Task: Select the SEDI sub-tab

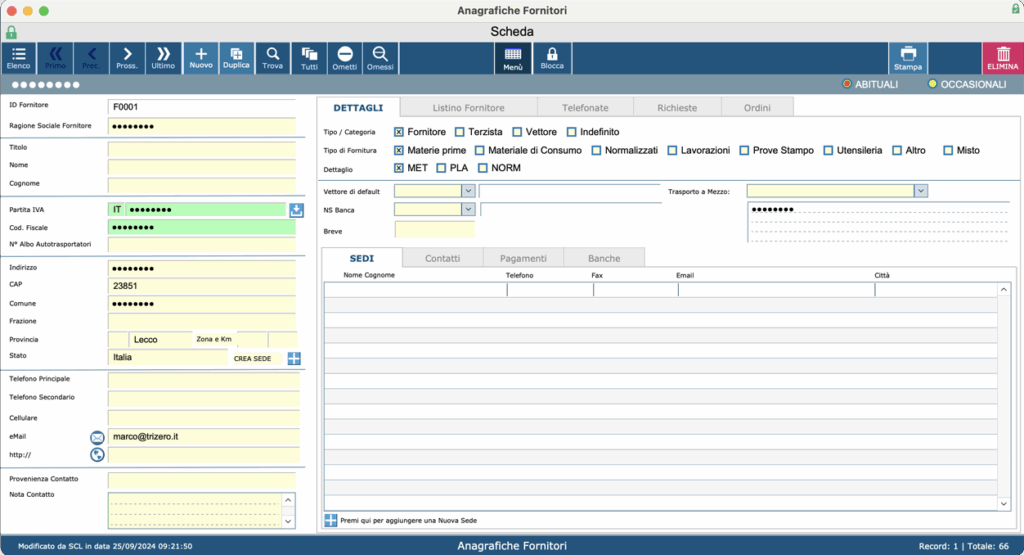Action: pyautogui.click(x=362, y=258)
